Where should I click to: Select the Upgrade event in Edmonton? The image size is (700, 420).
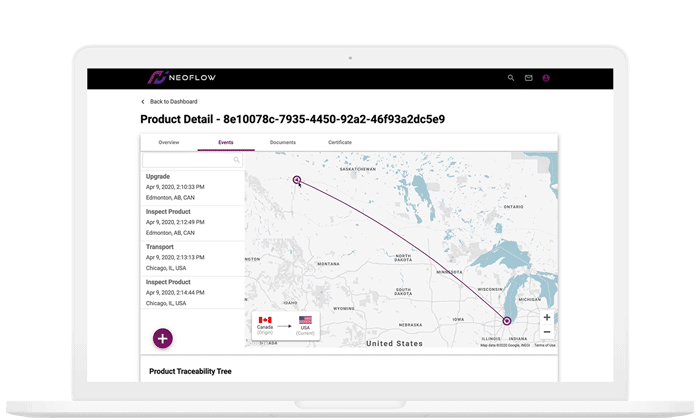point(193,187)
